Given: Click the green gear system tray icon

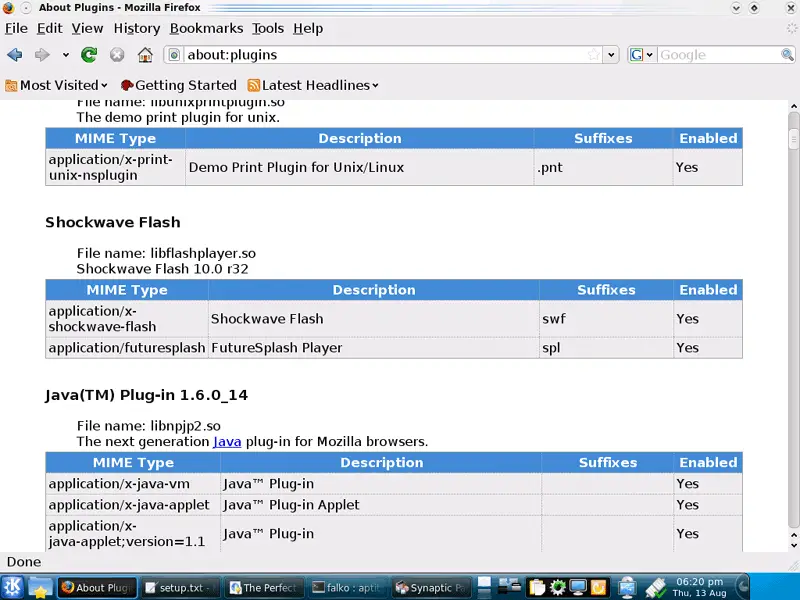Looking at the screenshot, I should point(557,588).
